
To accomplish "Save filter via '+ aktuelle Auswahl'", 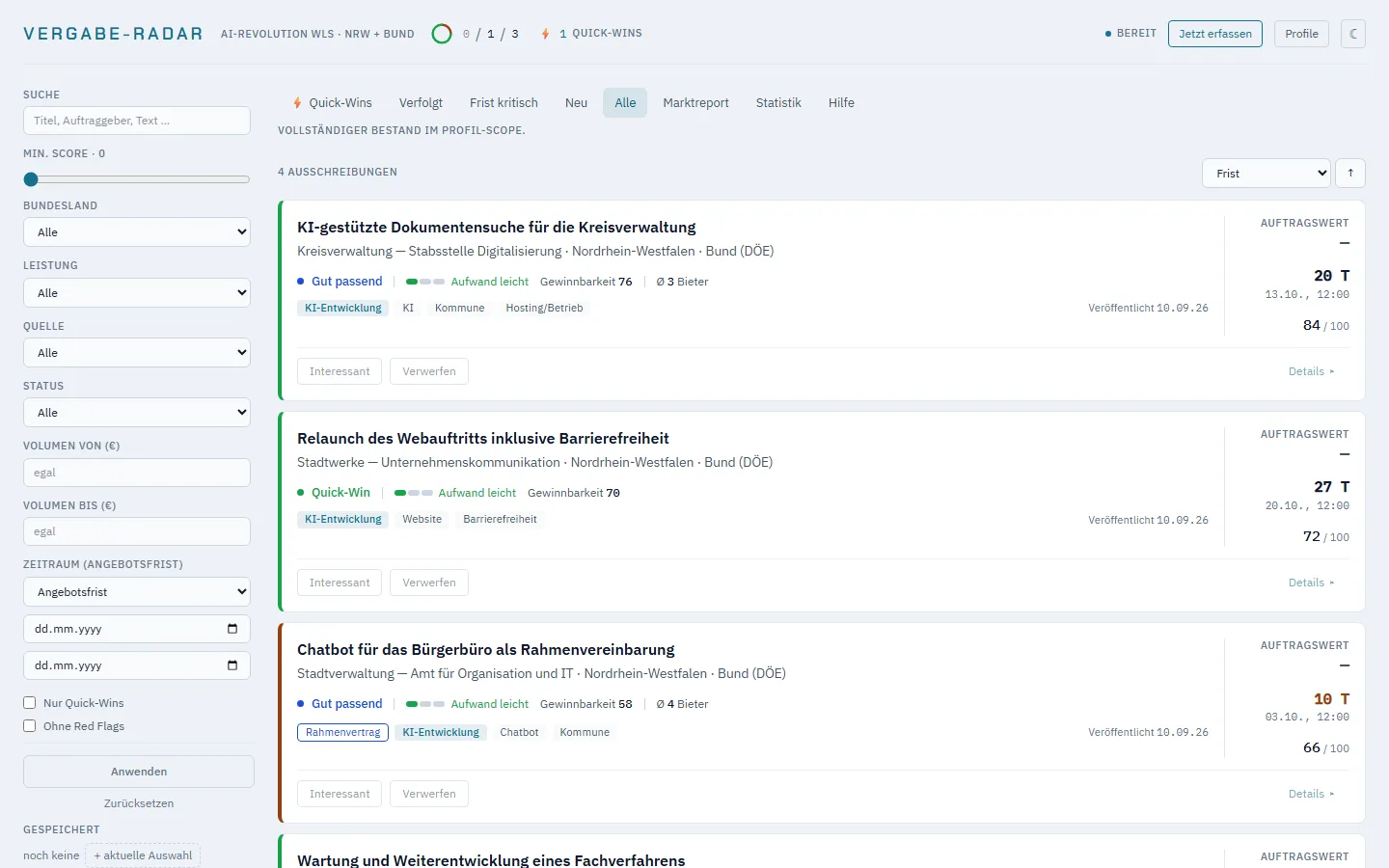I will click(143, 855).
